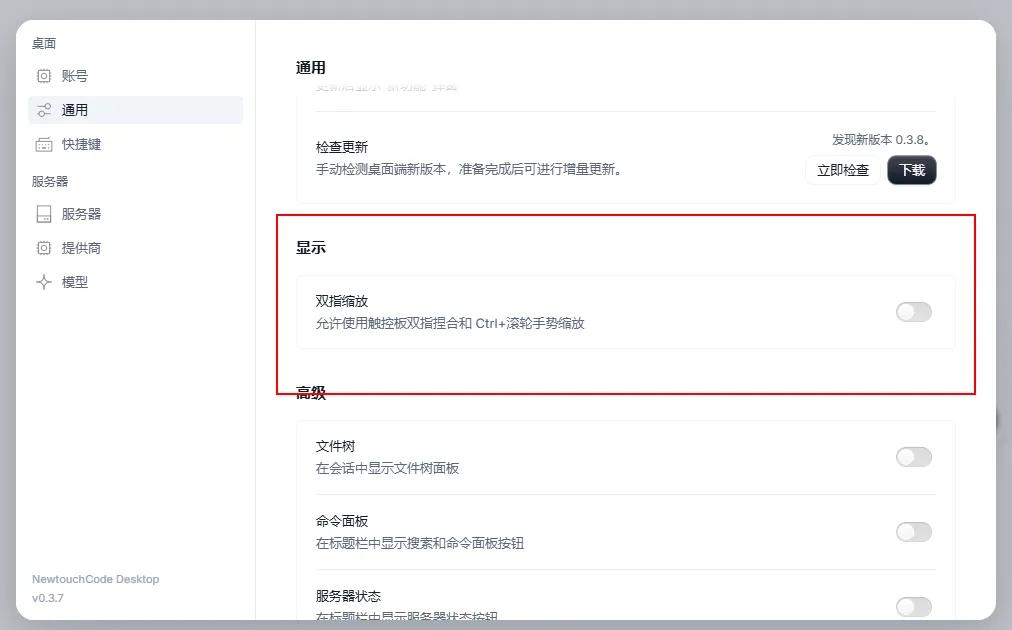Click the 服务器 server icon in sidebar
This screenshot has width=1012, height=630.
pos(44,214)
